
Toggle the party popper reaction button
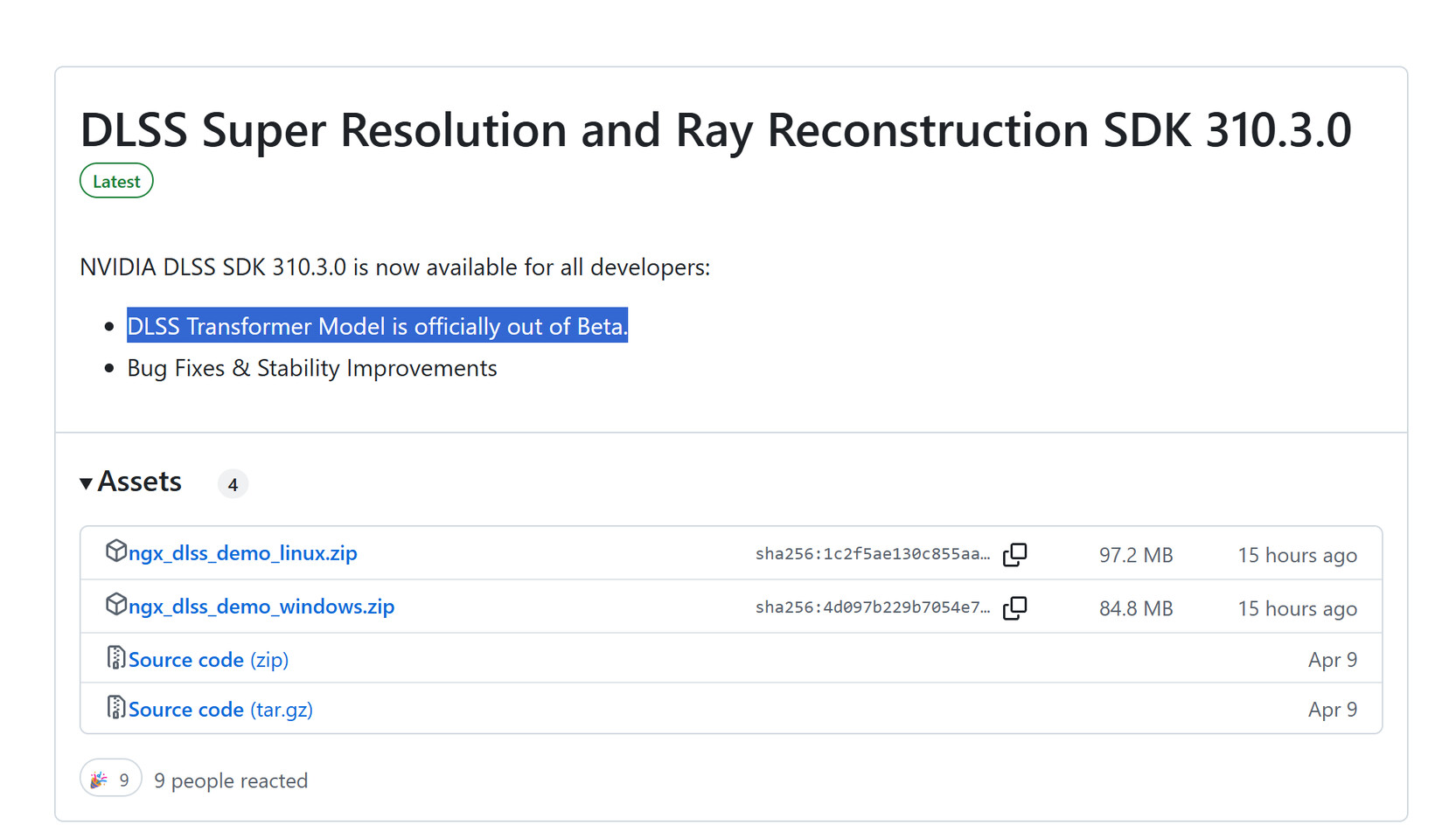click(x=111, y=779)
